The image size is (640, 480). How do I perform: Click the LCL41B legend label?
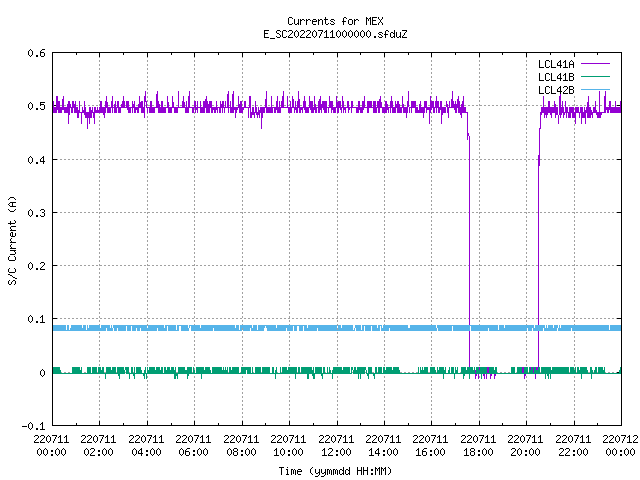coord(556,77)
